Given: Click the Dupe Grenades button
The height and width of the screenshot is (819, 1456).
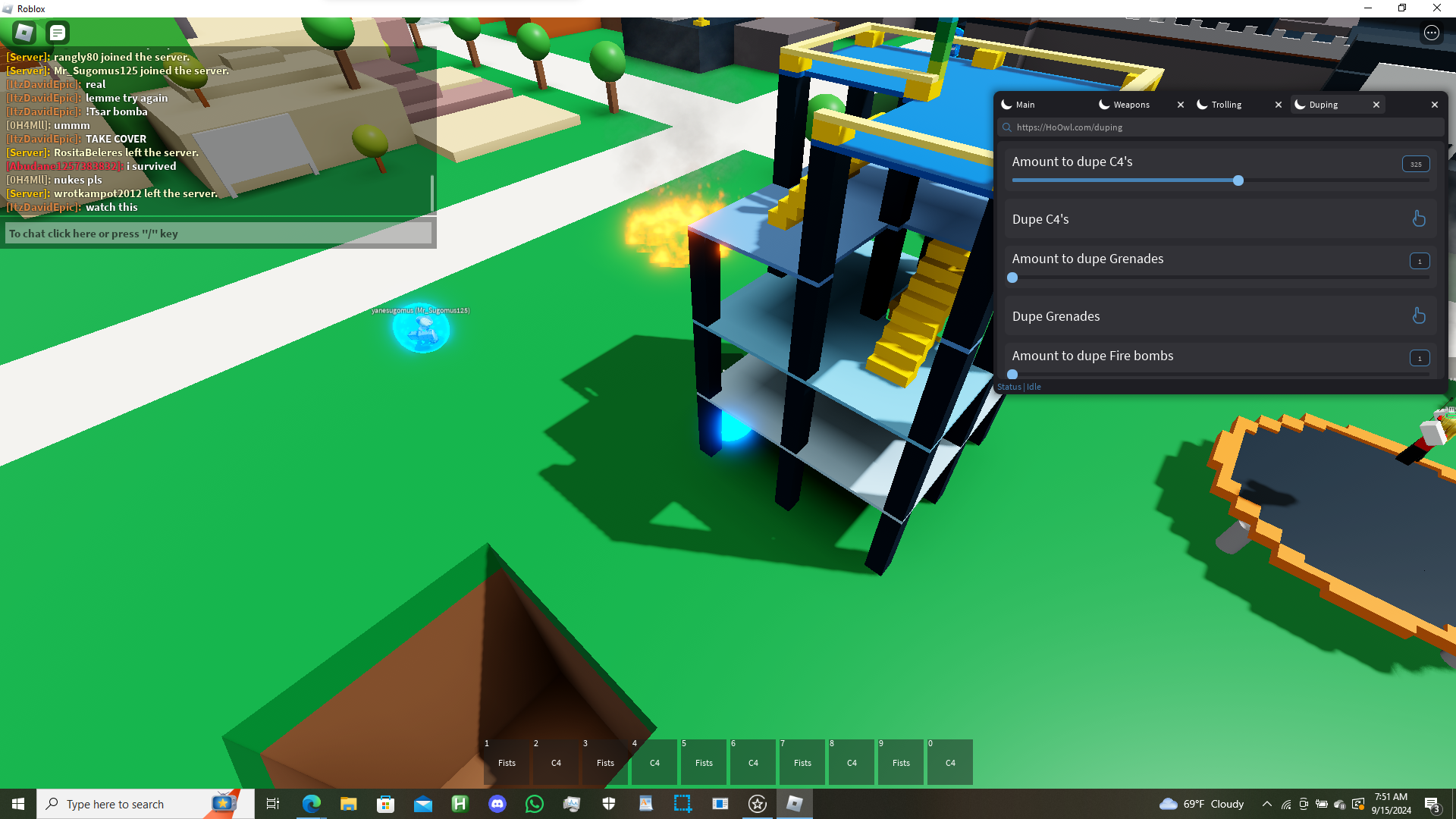Looking at the screenshot, I should coord(1221,316).
